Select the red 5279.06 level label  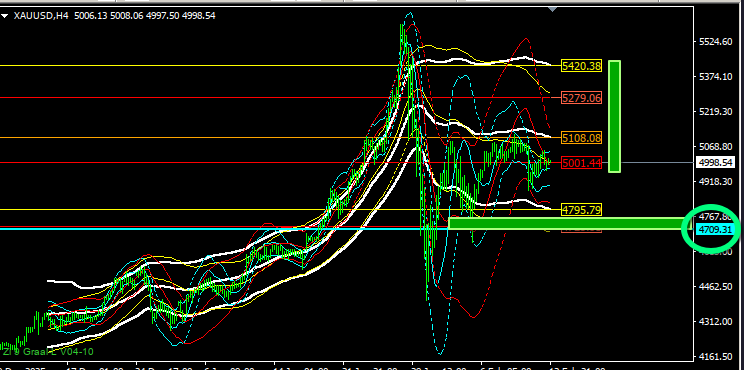coord(581,98)
